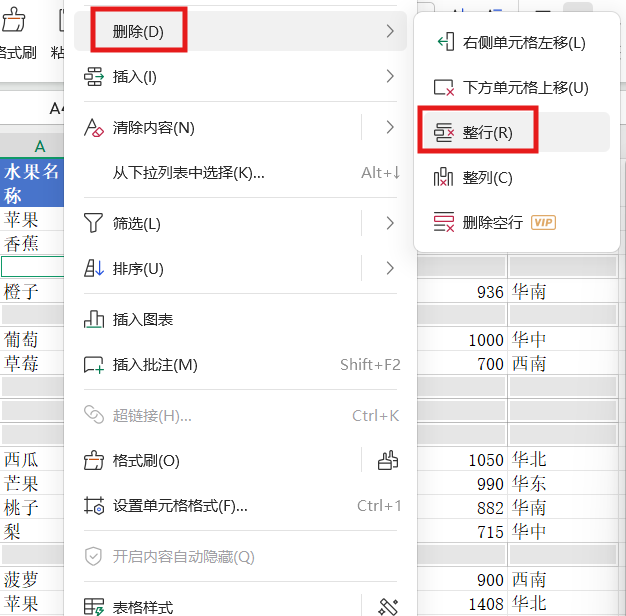Image resolution: width=626 pixels, height=616 pixels.
Task: Select the 西瓜 cell
Action: 32,459
